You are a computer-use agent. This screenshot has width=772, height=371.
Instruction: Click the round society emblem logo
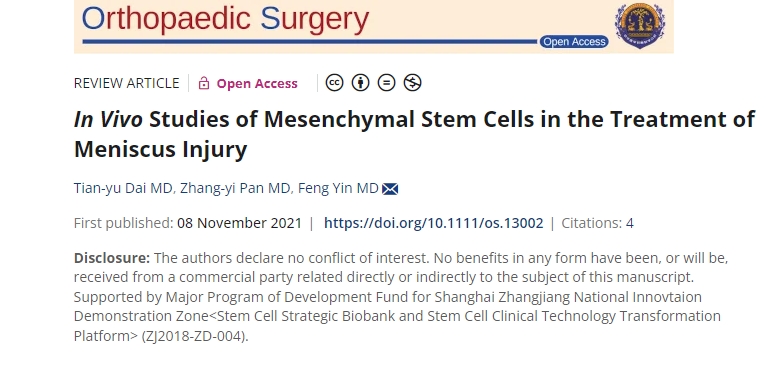coord(640,25)
